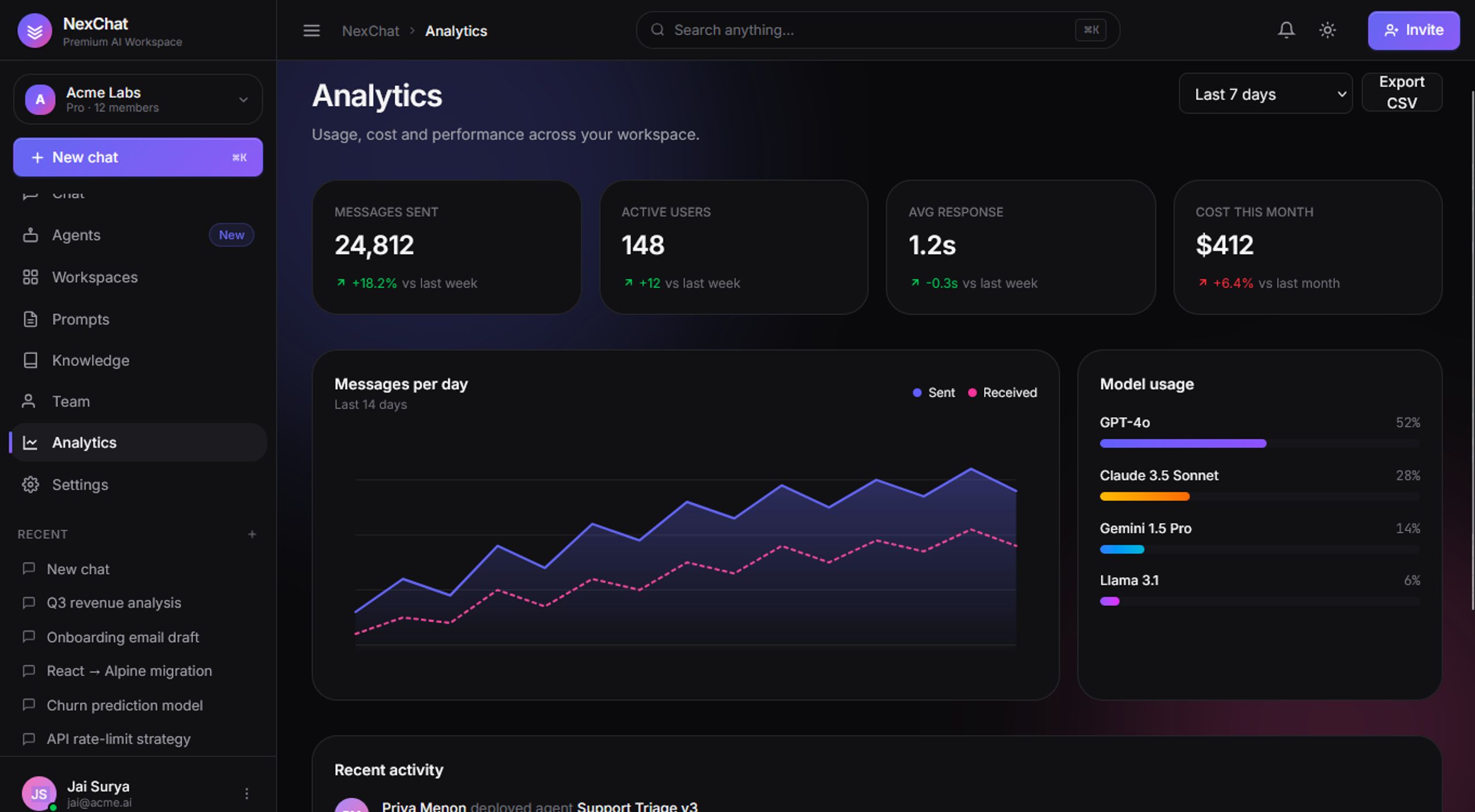This screenshot has height=812, width=1475.
Task: Click the chat icon beside 'Churn prediction model'
Action: click(29, 705)
